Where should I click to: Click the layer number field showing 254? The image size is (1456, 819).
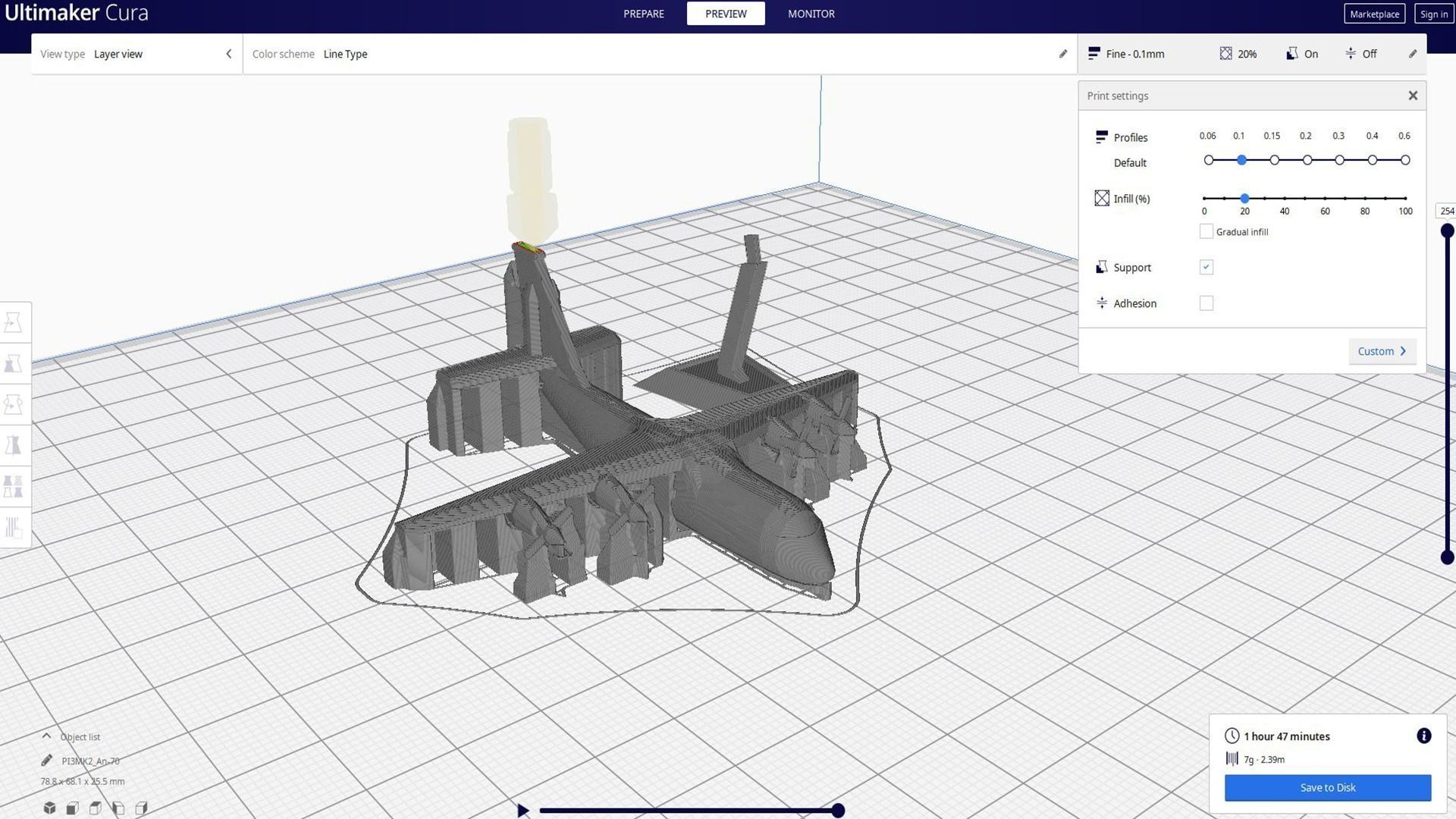(x=1446, y=211)
